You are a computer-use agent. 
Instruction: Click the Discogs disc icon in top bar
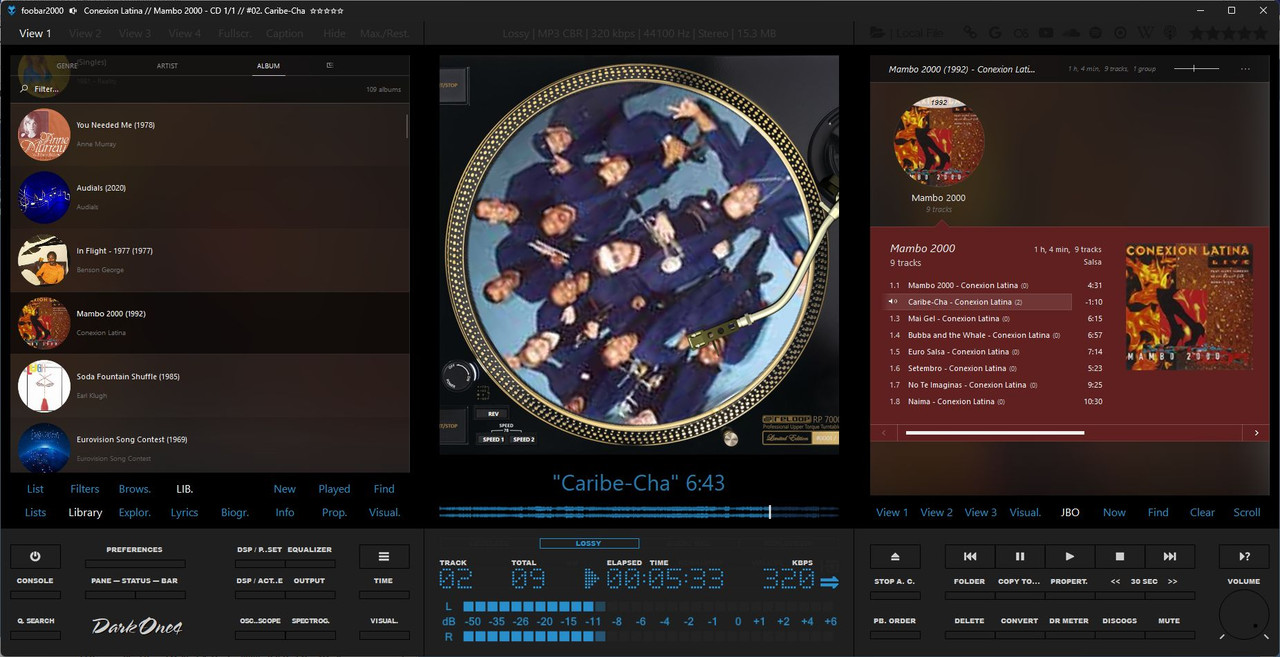coord(1120,33)
